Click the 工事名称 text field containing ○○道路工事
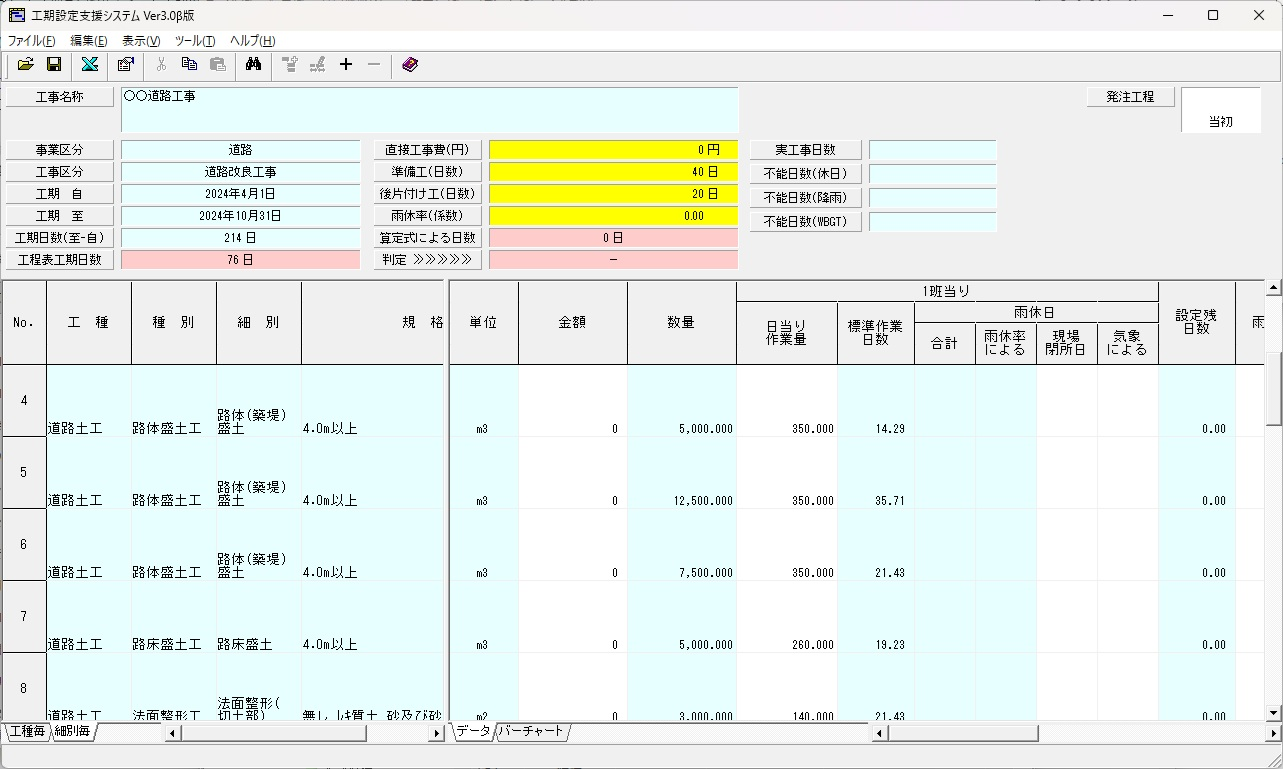This screenshot has width=1283, height=769. pos(430,110)
